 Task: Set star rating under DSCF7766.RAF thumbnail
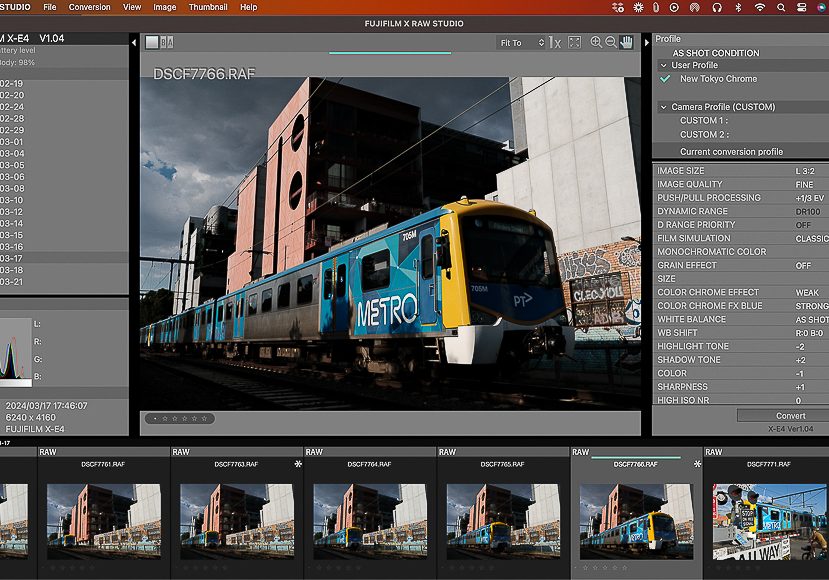pos(601,567)
